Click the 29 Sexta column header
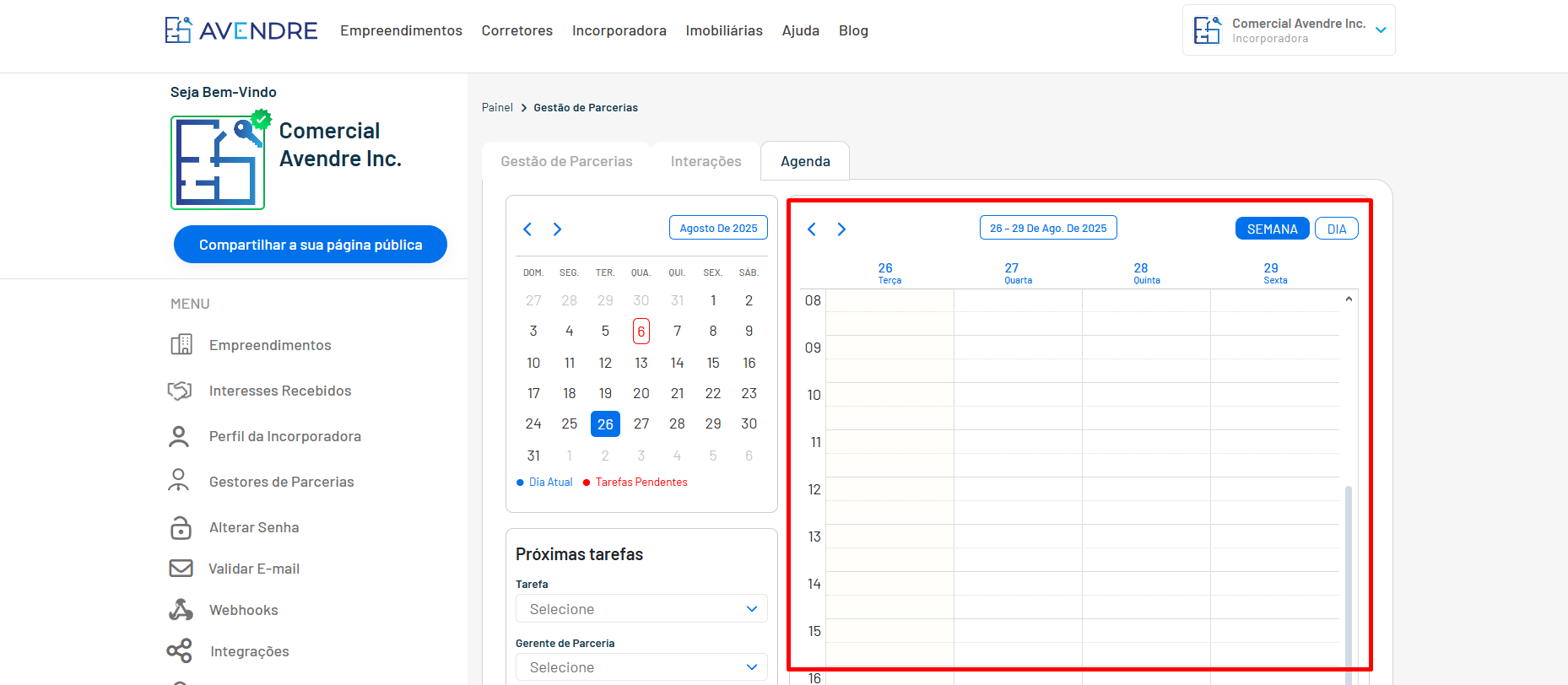 pos(1275,273)
